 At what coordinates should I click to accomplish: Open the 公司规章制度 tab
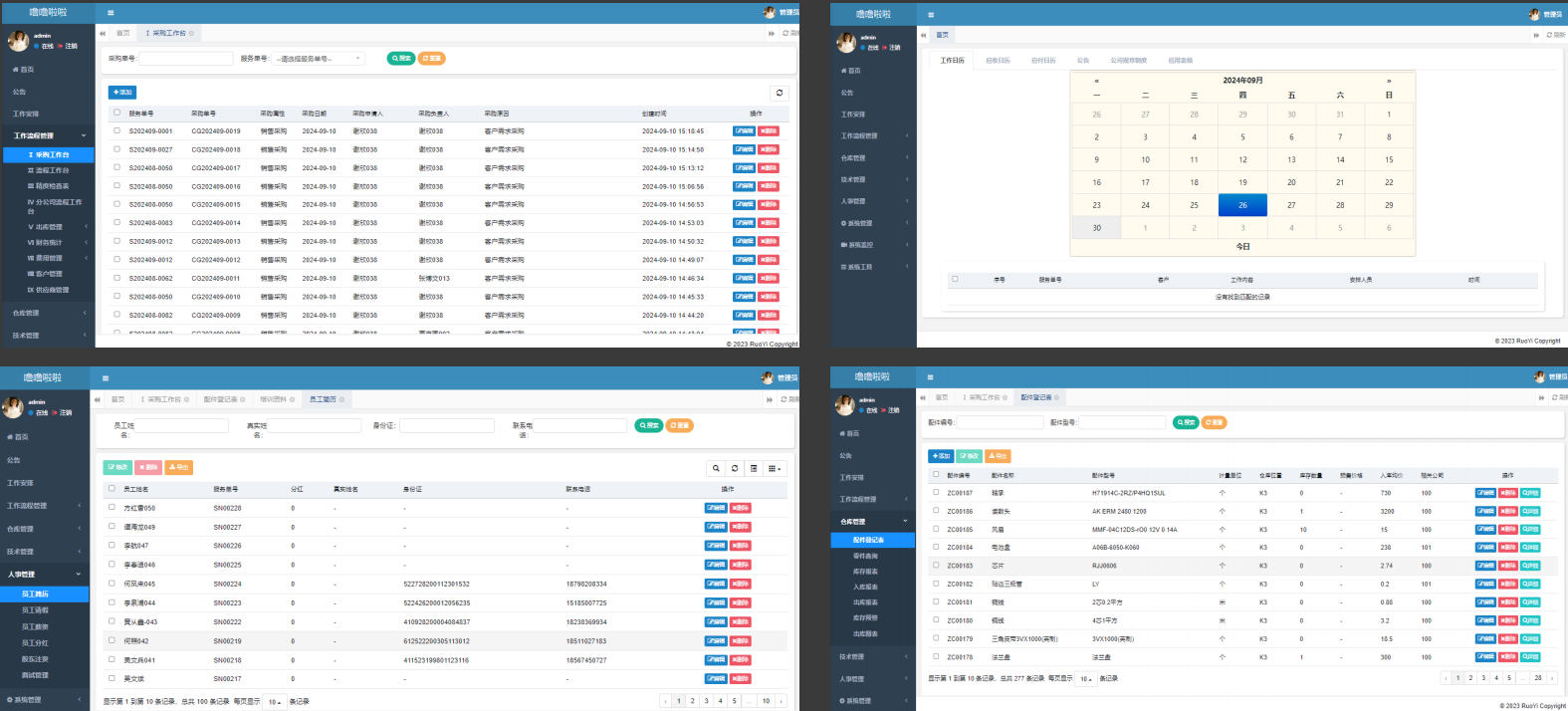[x=1128, y=61]
